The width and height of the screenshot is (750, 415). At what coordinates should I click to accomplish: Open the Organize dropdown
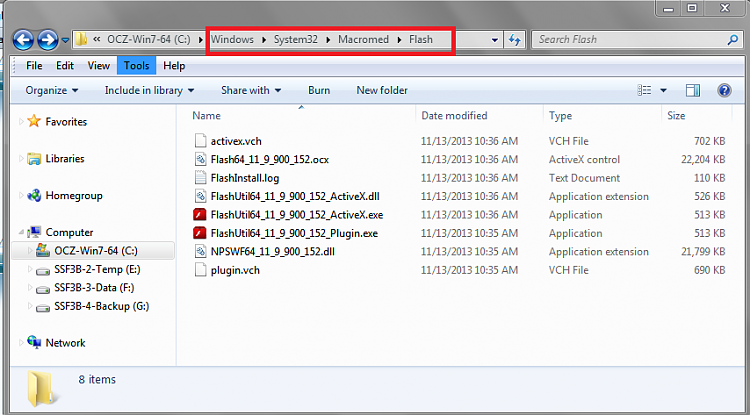(52, 90)
